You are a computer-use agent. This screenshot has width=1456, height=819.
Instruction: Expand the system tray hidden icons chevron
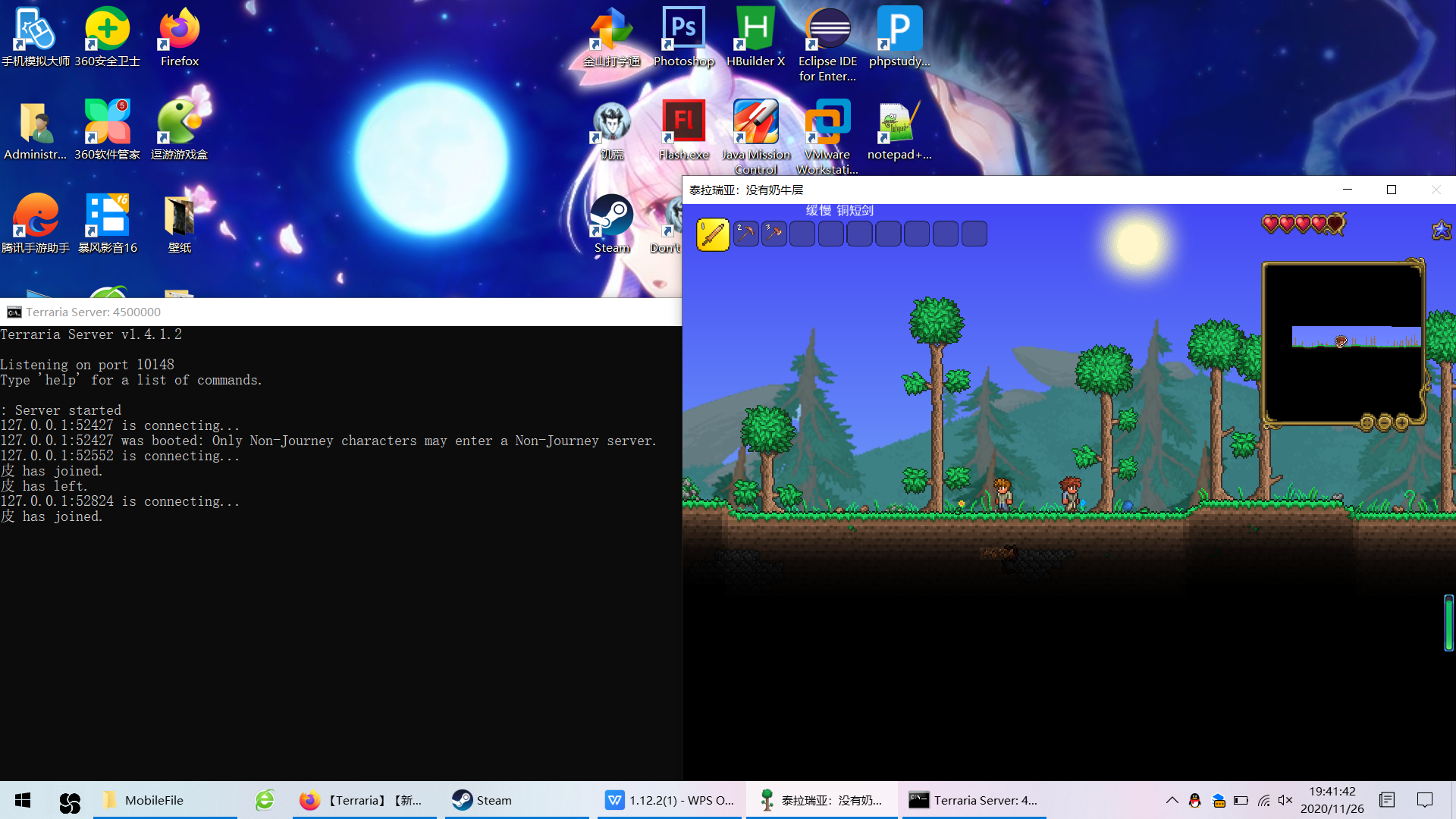(x=1172, y=800)
